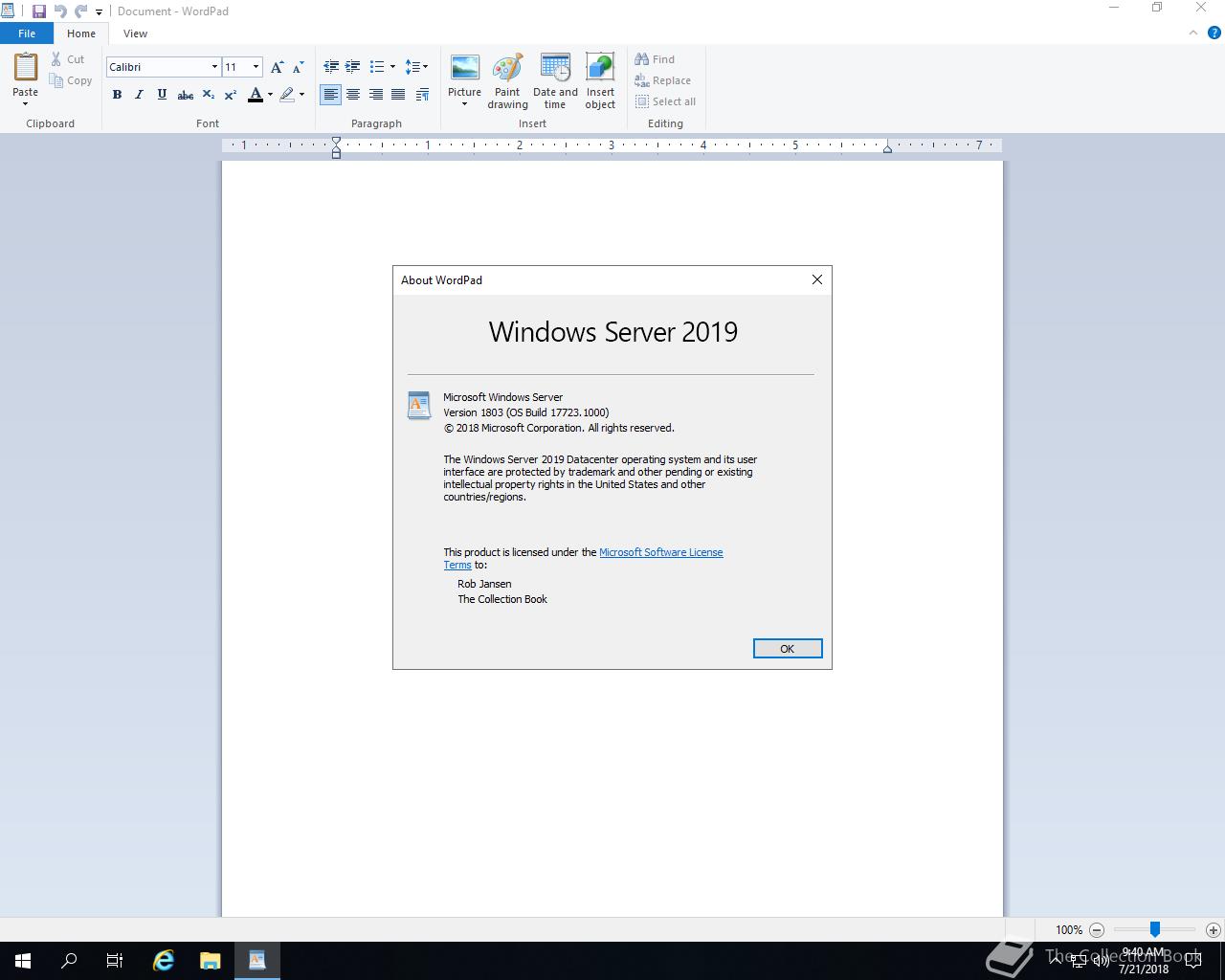Switch to the View ribbon tab
This screenshot has width=1225, height=980.
[x=135, y=33]
